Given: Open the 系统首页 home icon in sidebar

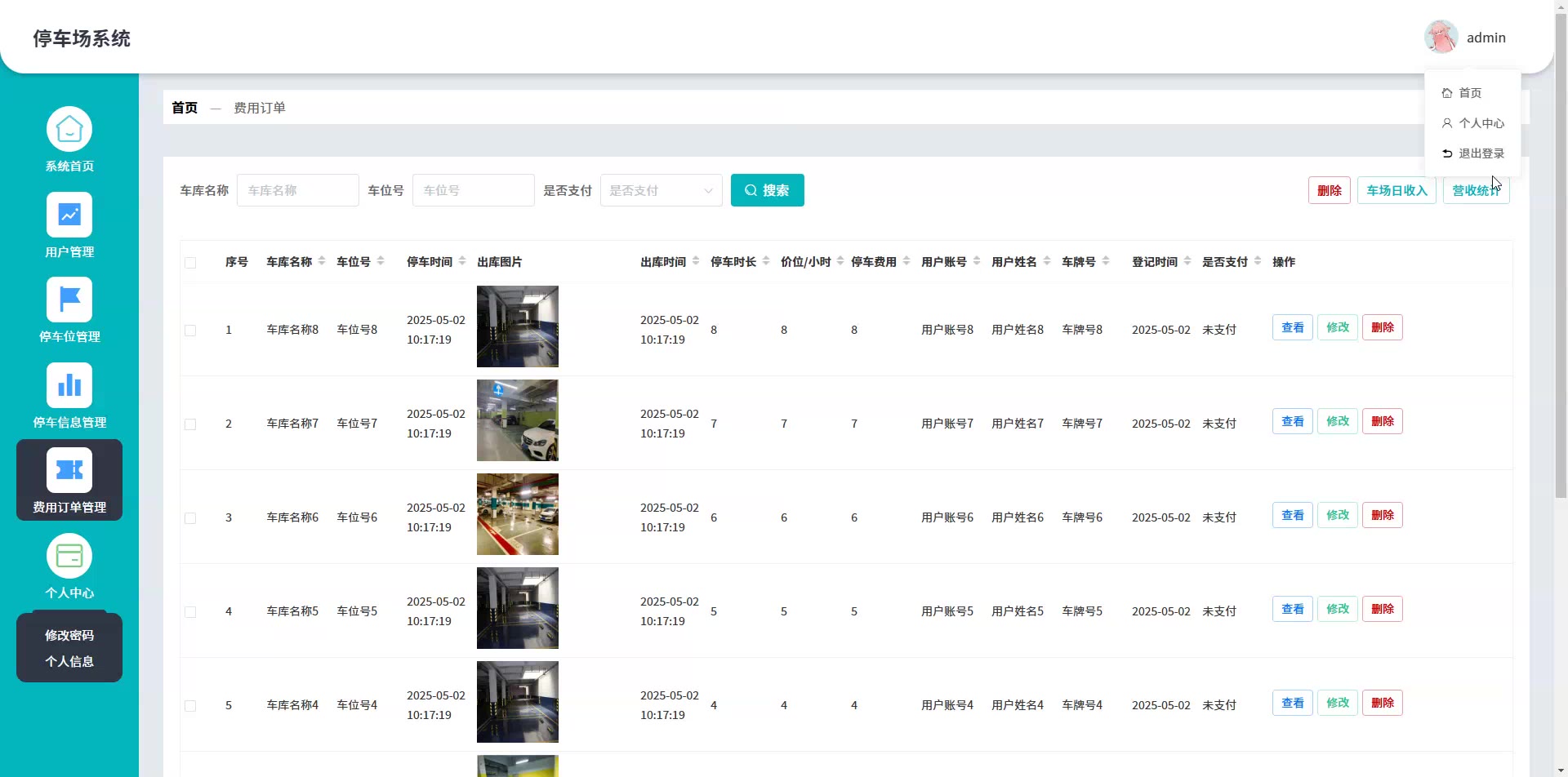Looking at the screenshot, I should click(x=69, y=129).
